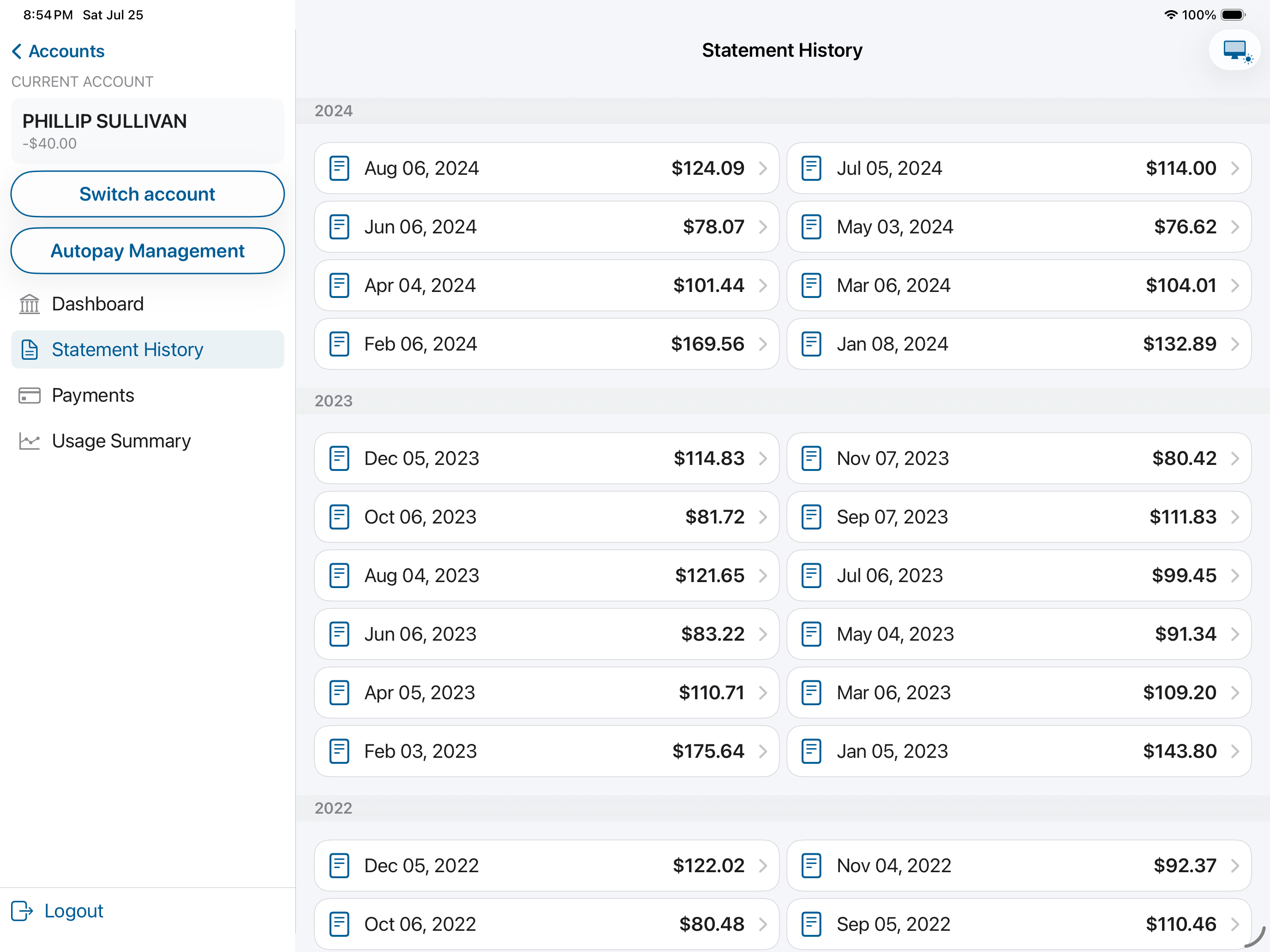Select the PHILLIP SULLIVAN account card
Viewport: 1270px width, 952px height.
[x=148, y=131]
